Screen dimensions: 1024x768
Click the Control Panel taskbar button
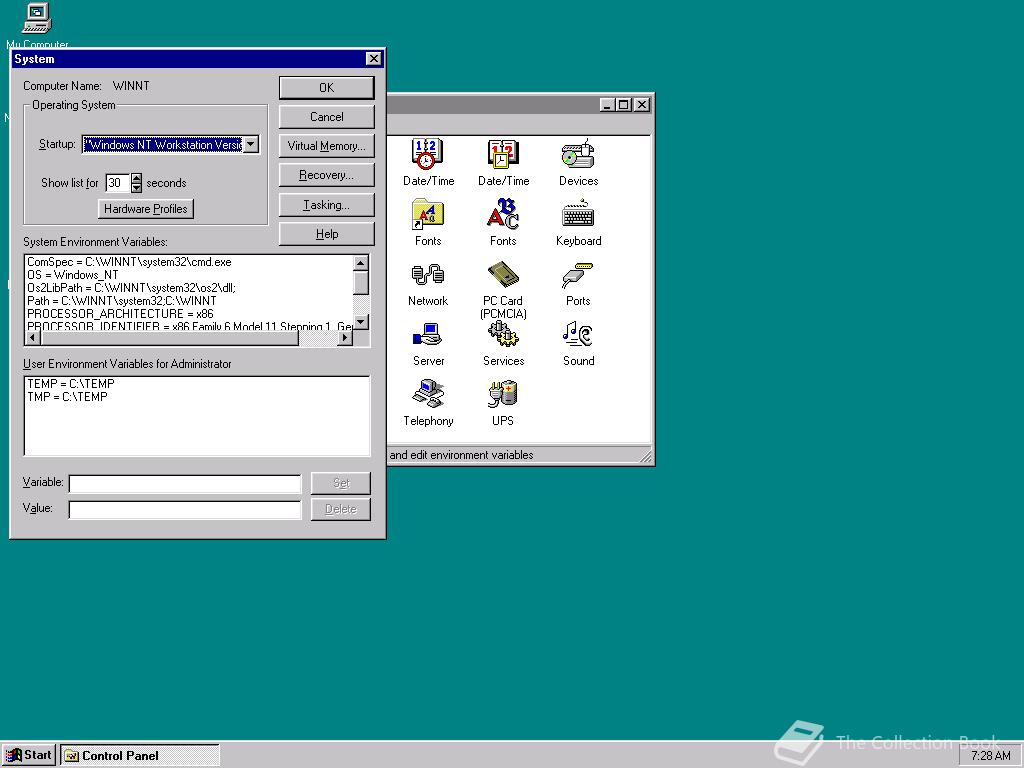click(x=140, y=756)
